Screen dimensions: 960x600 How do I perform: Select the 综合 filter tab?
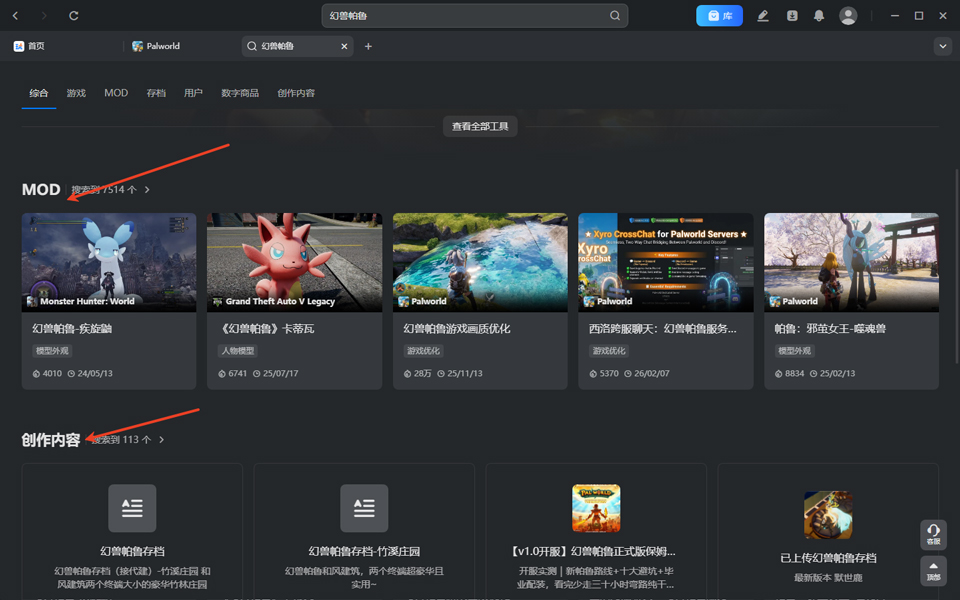tap(39, 93)
